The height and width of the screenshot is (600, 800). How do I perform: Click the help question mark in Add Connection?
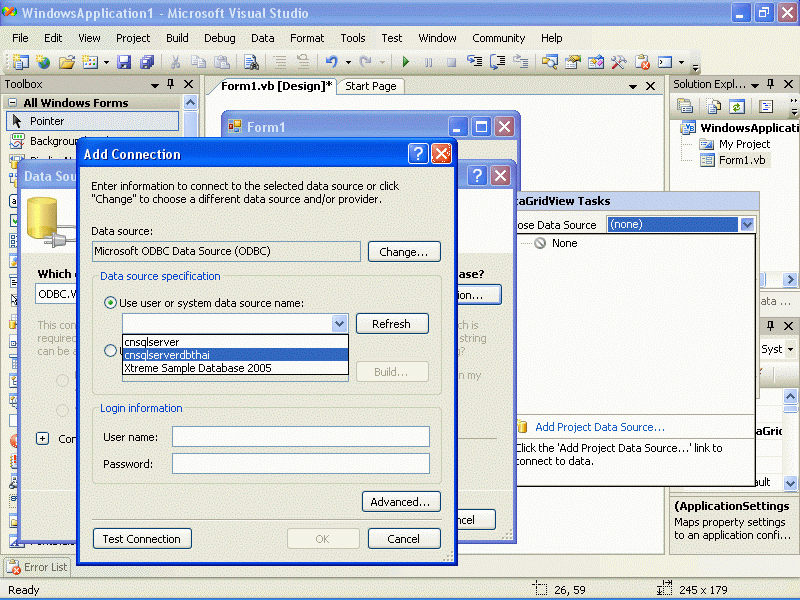click(x=418, y=153)
